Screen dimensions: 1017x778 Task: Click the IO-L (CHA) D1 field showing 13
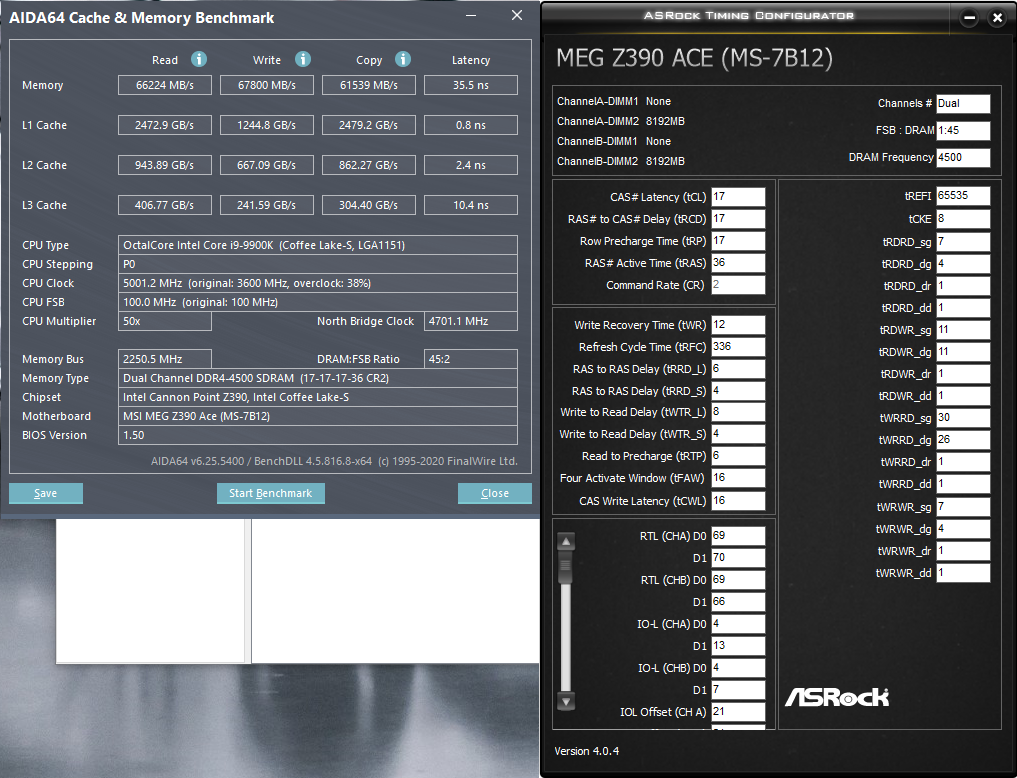coord(738,646)
